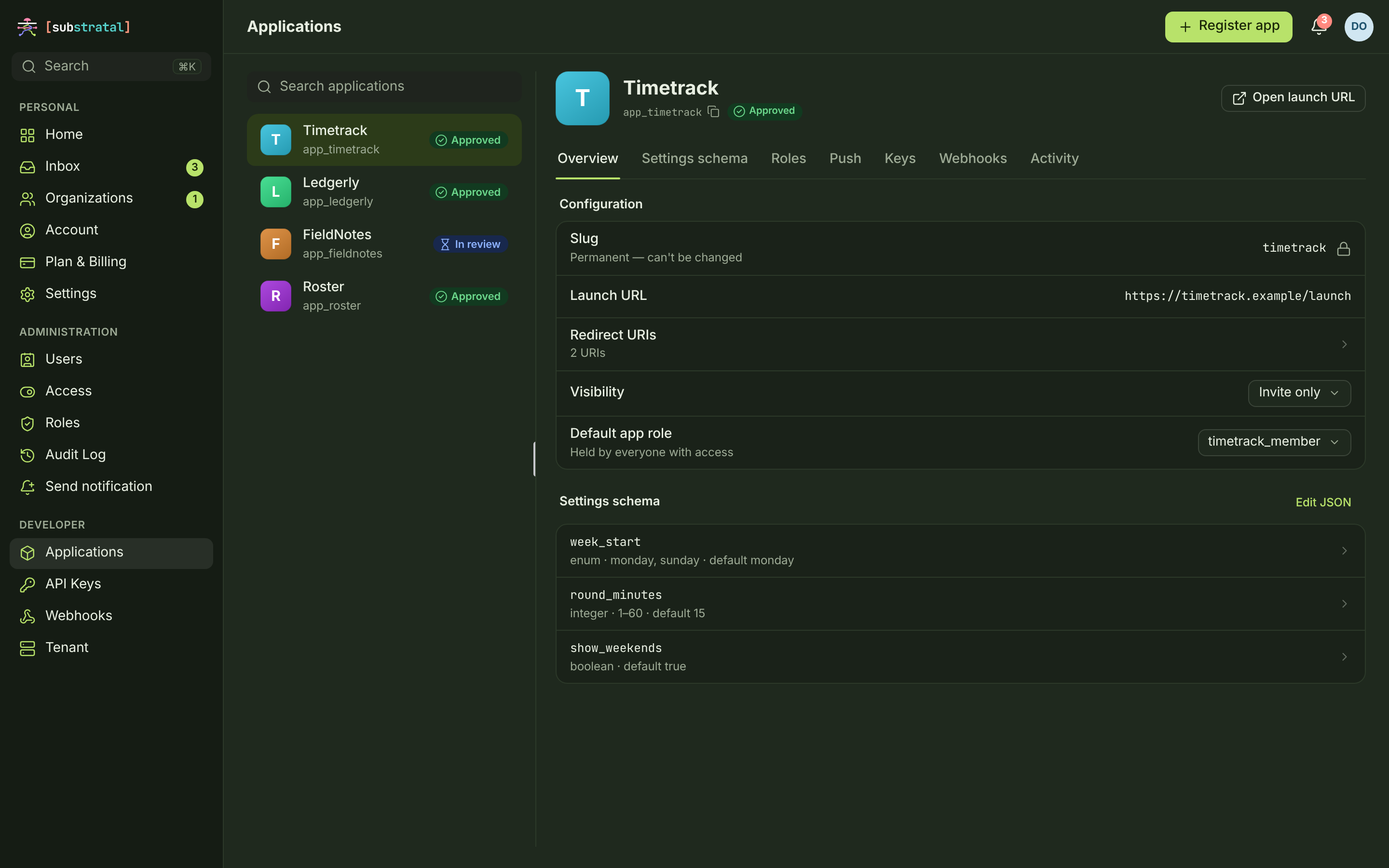This screenshot has height=868, width=1389.
Task: Copy the app_timetrack ID
Action: pos(713,111)
